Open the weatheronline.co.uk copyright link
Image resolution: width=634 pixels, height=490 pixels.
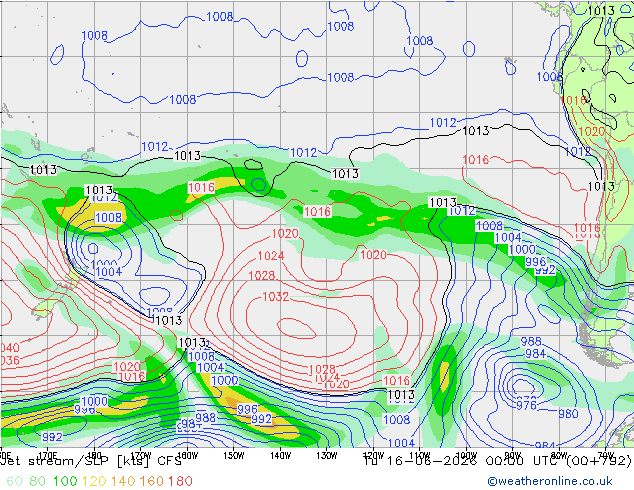coord(550,481)
